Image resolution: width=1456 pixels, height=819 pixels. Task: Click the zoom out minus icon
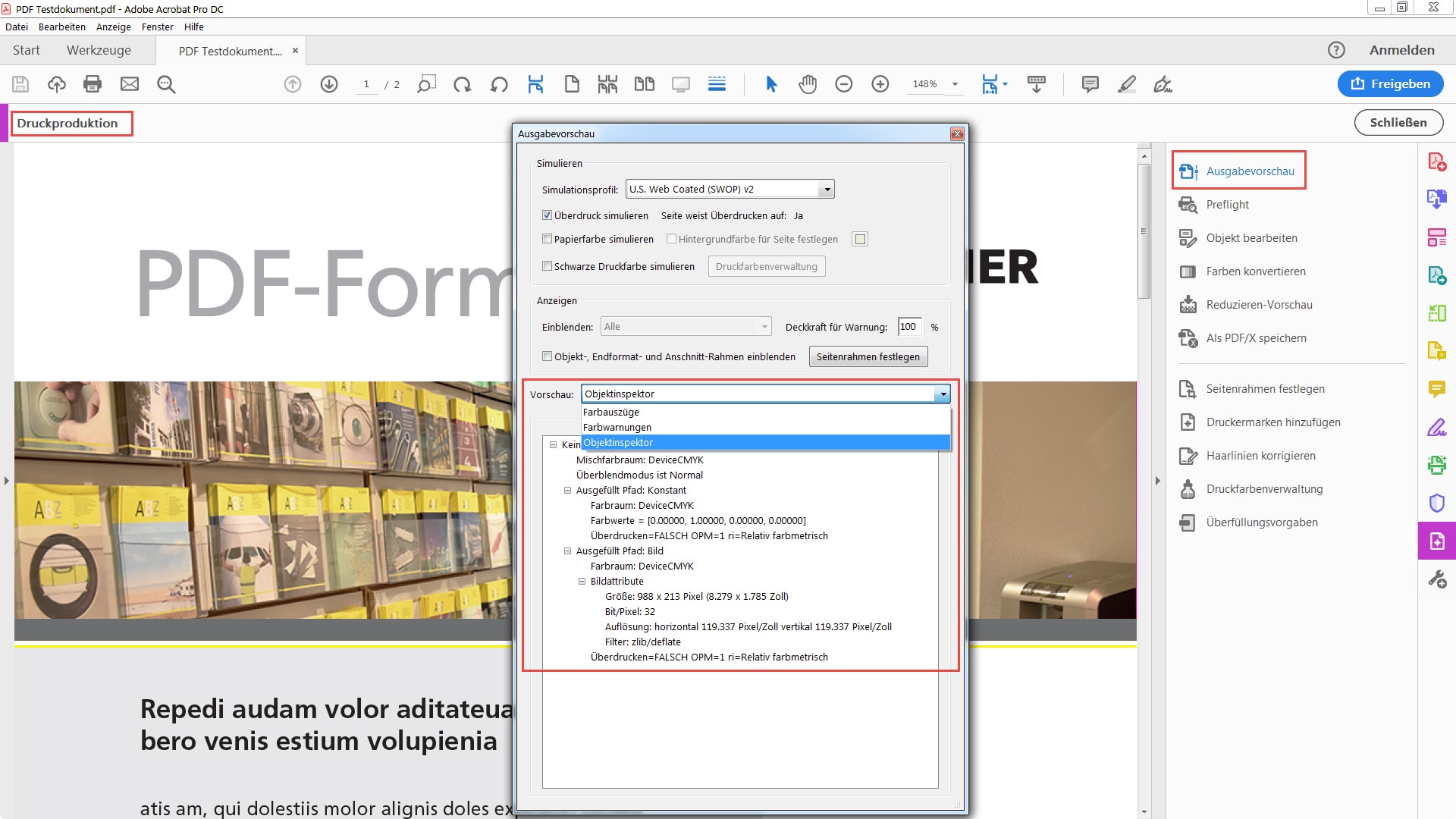coord(843,84)
